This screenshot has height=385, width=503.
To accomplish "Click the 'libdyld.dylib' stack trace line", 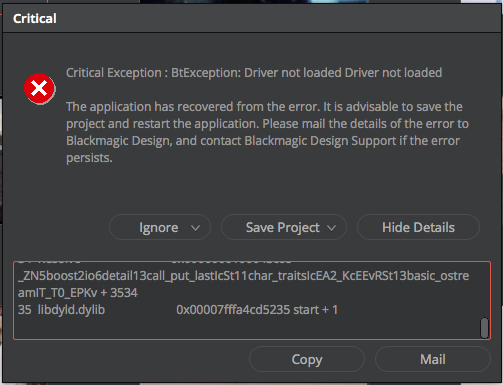I will [178, 310].
